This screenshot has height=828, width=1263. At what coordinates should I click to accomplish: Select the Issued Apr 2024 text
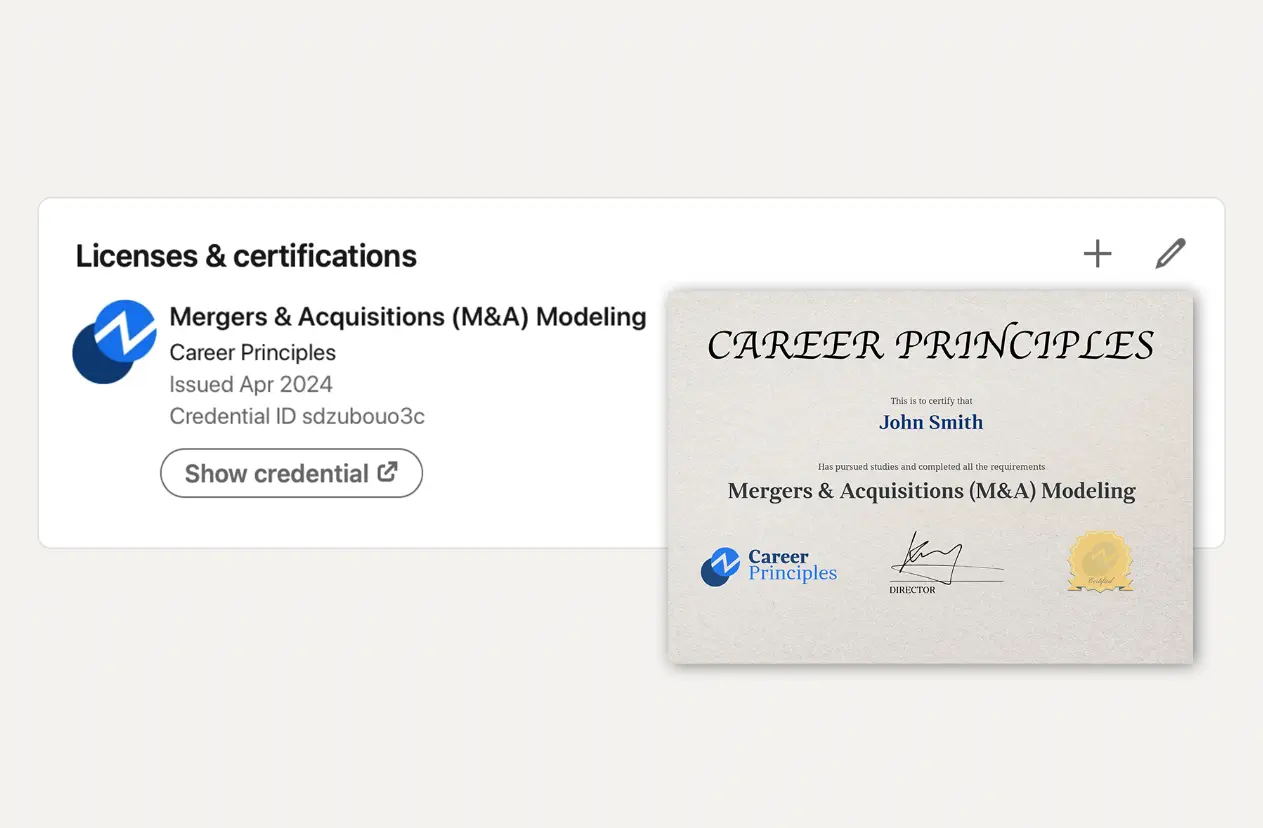point(251,384)
